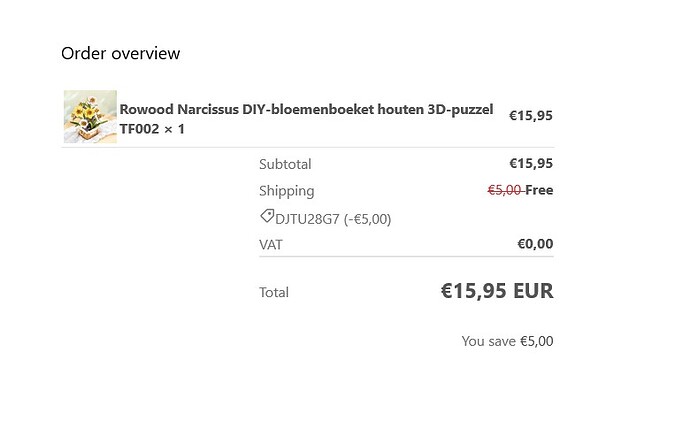
Task: Click the discount tag icon
Action: (x=267, y=217)
